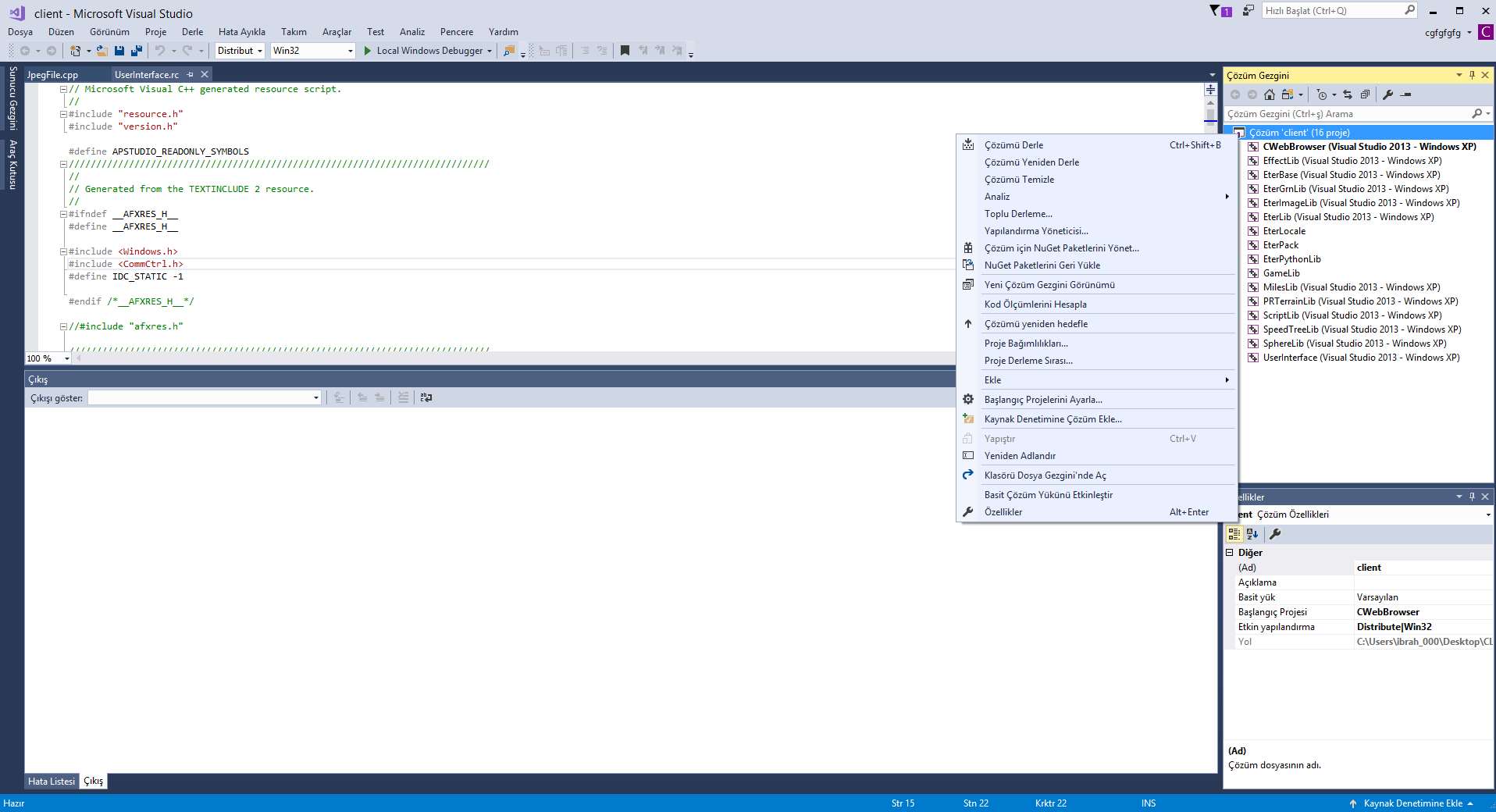Click the New Project toolbar icon
Screen dimensions: 1496x812
75,51
